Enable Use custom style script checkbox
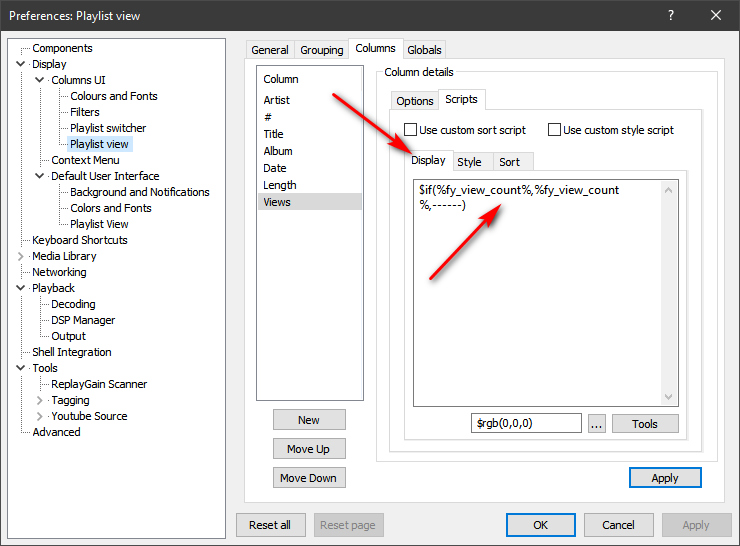This screenshot has height=546, width=740. point(554,130)
